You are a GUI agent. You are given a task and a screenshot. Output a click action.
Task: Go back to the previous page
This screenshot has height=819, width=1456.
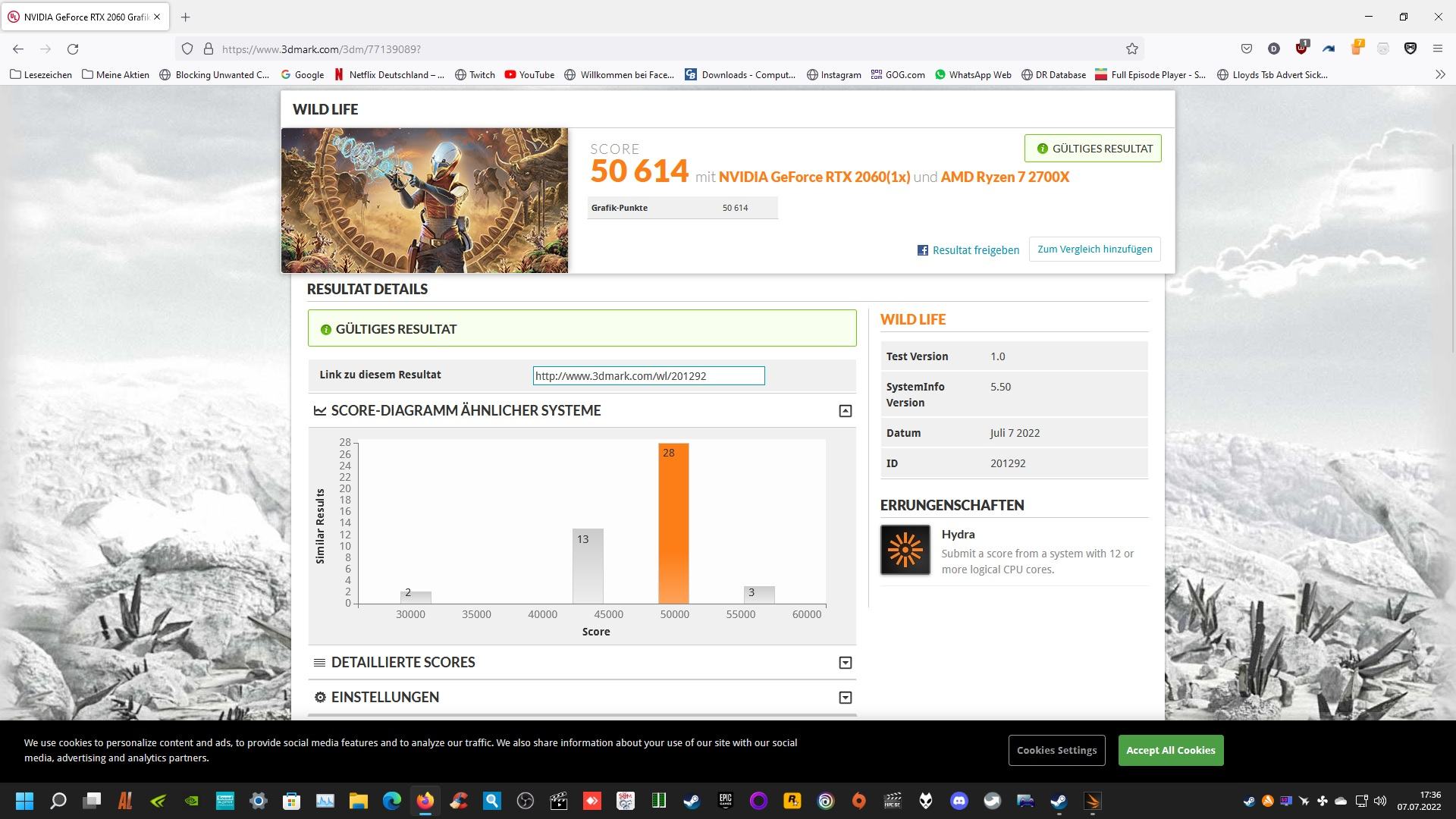click(18, 49)
